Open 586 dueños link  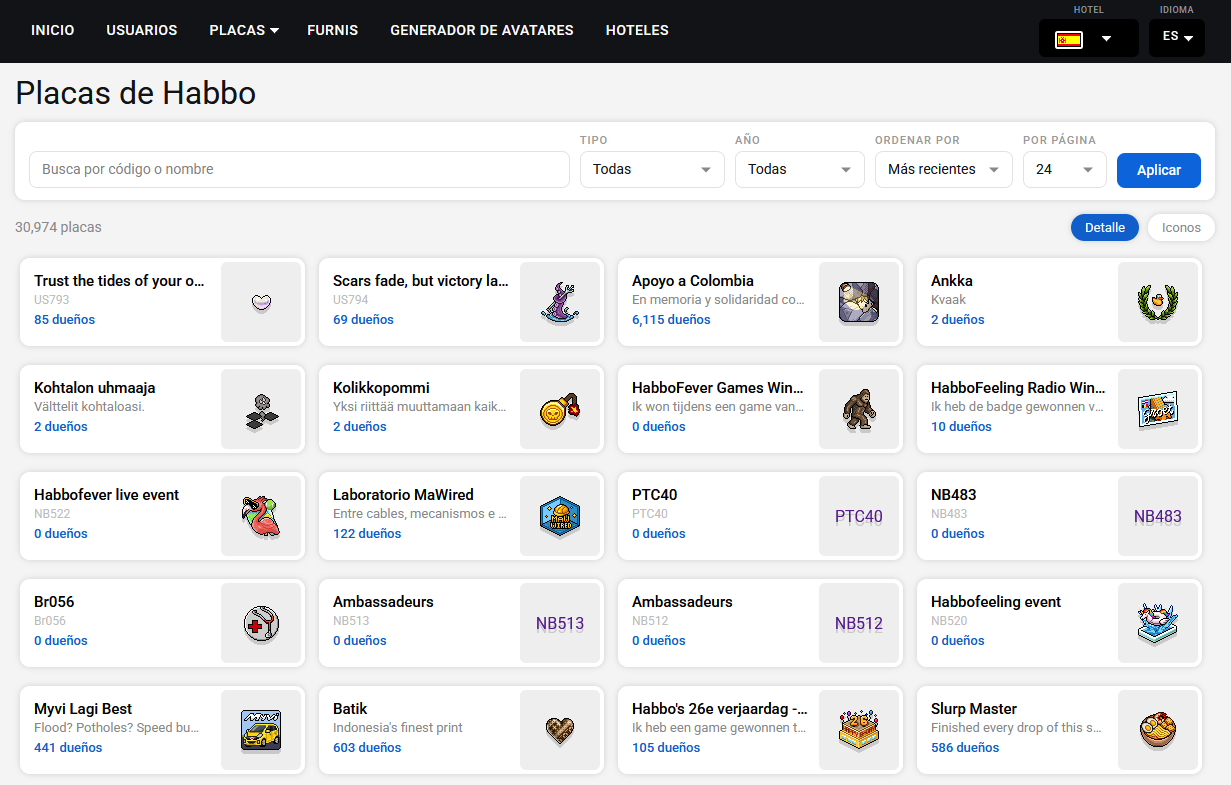(x=965, y=748)
